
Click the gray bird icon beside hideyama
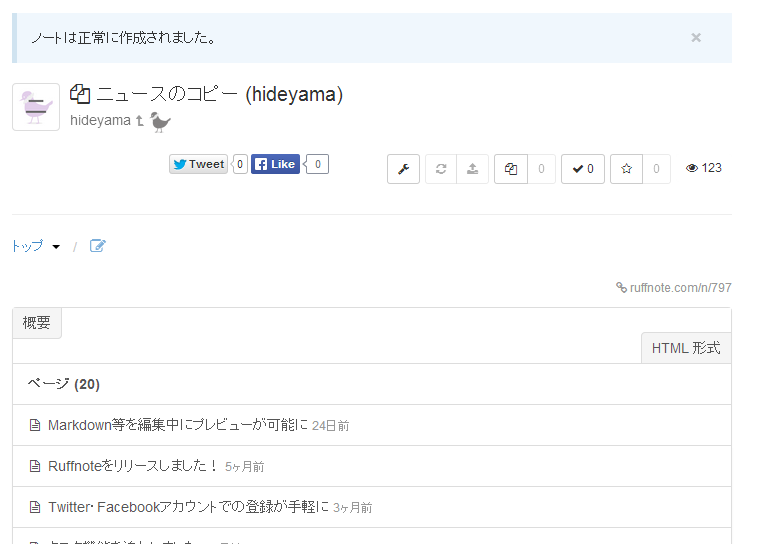click(160, 121)
